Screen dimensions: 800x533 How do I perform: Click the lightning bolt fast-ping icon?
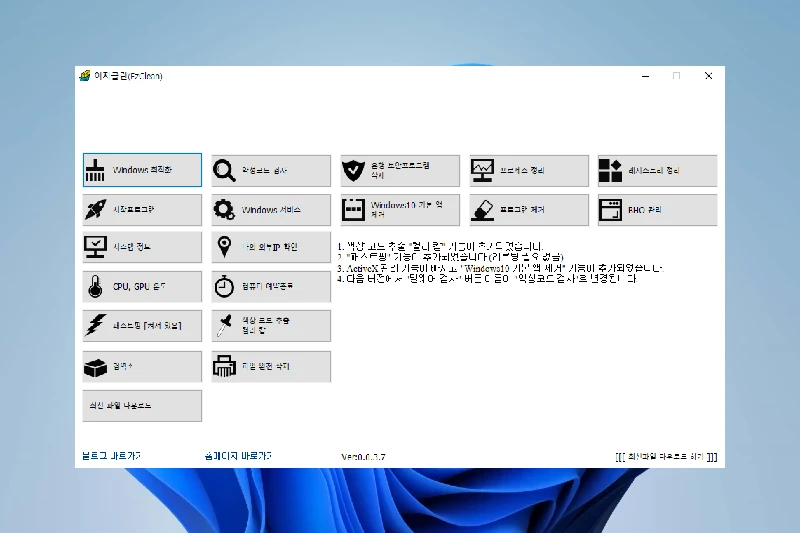[x=96, y=326]
